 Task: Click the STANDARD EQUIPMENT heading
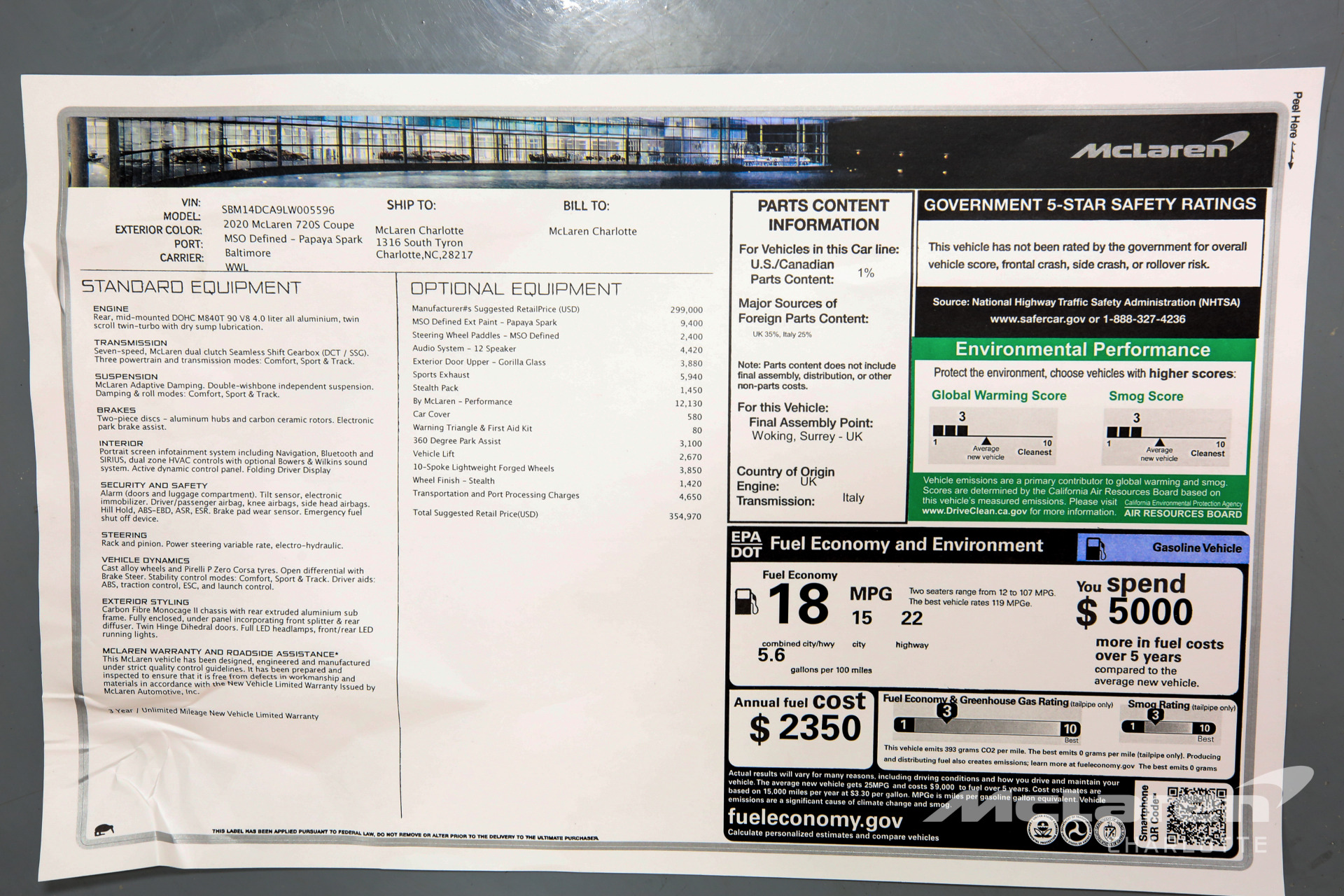coord(191,287)
